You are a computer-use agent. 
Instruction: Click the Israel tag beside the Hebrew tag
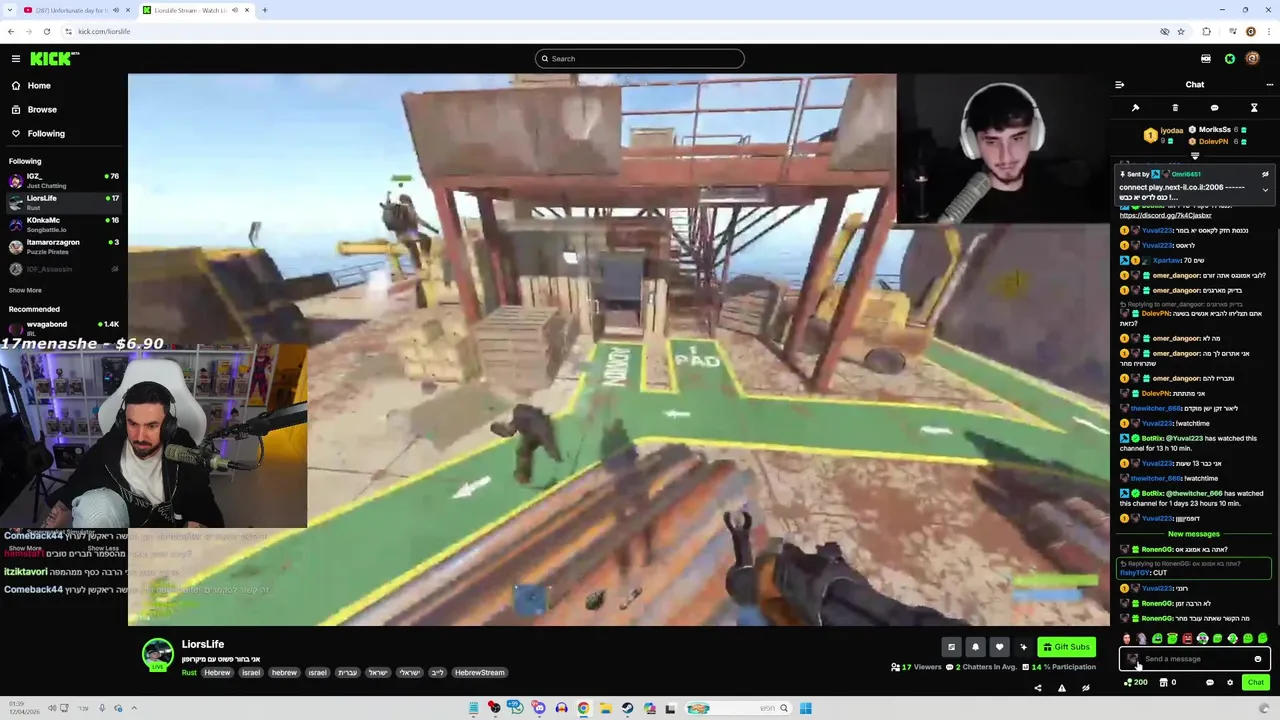coord(250,673)
